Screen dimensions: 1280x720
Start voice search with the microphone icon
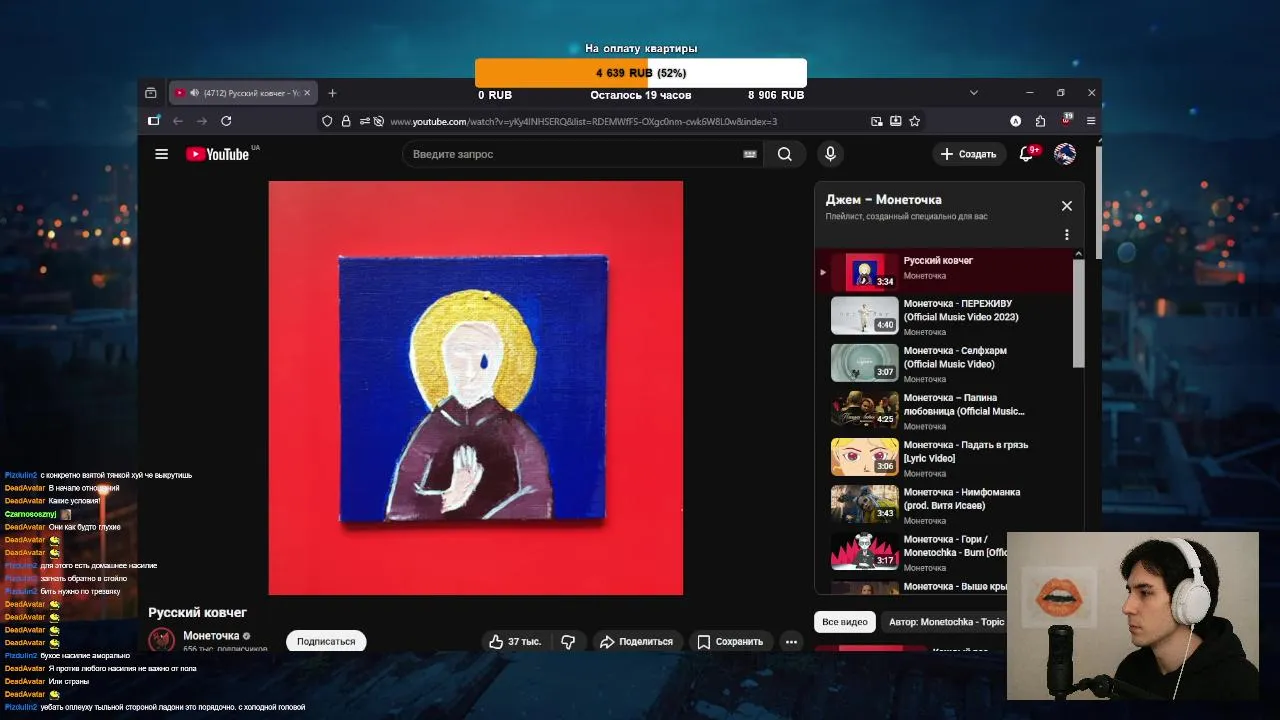(x=829, y=154)
